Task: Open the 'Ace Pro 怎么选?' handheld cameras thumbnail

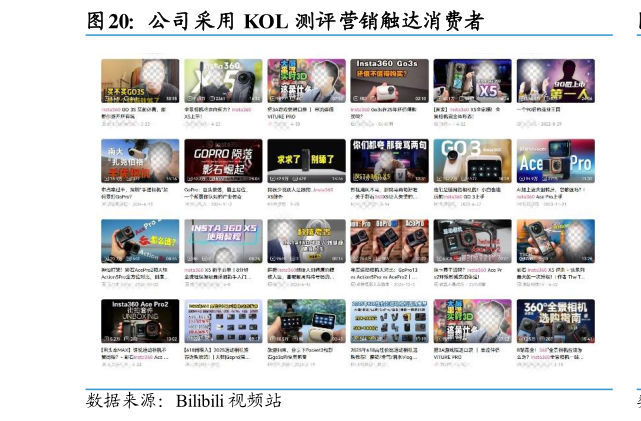Action: (140, 241)
